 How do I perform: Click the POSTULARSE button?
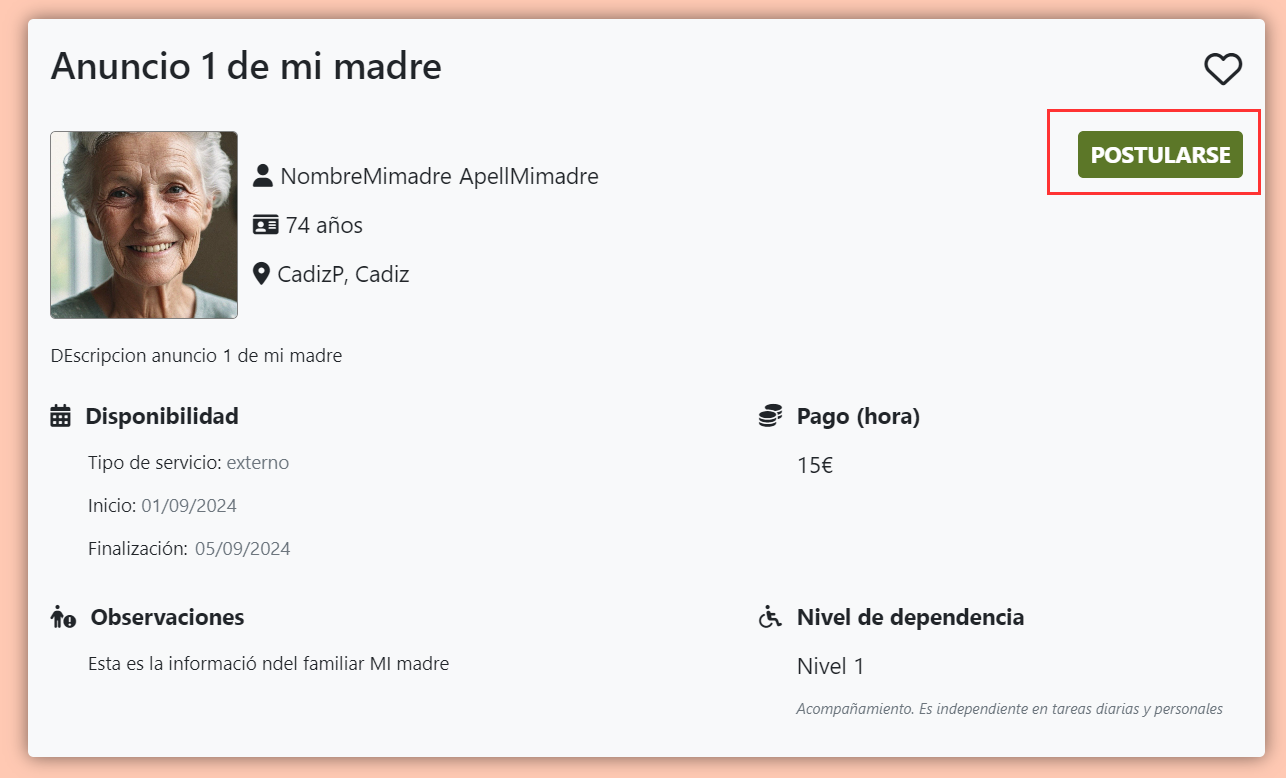(1160, 155)
